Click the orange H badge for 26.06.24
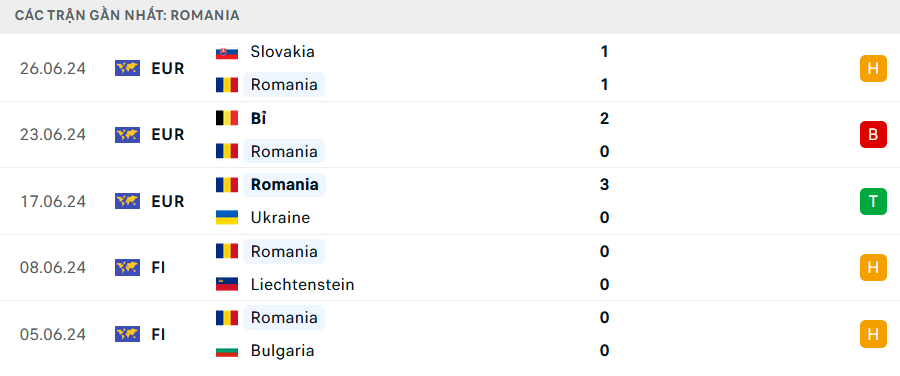Image resolution: width=900 pixels, height=376 pixels. 873,68
